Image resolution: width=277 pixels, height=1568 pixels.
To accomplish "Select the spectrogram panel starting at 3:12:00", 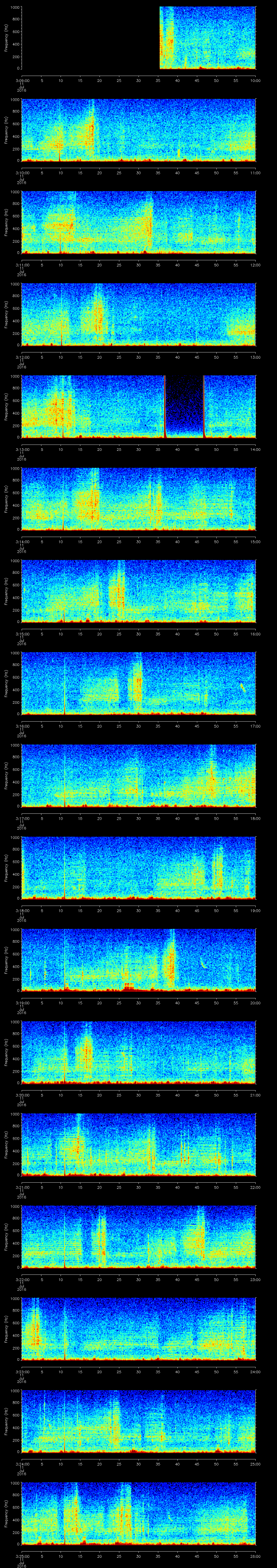I will coord(138,315).
